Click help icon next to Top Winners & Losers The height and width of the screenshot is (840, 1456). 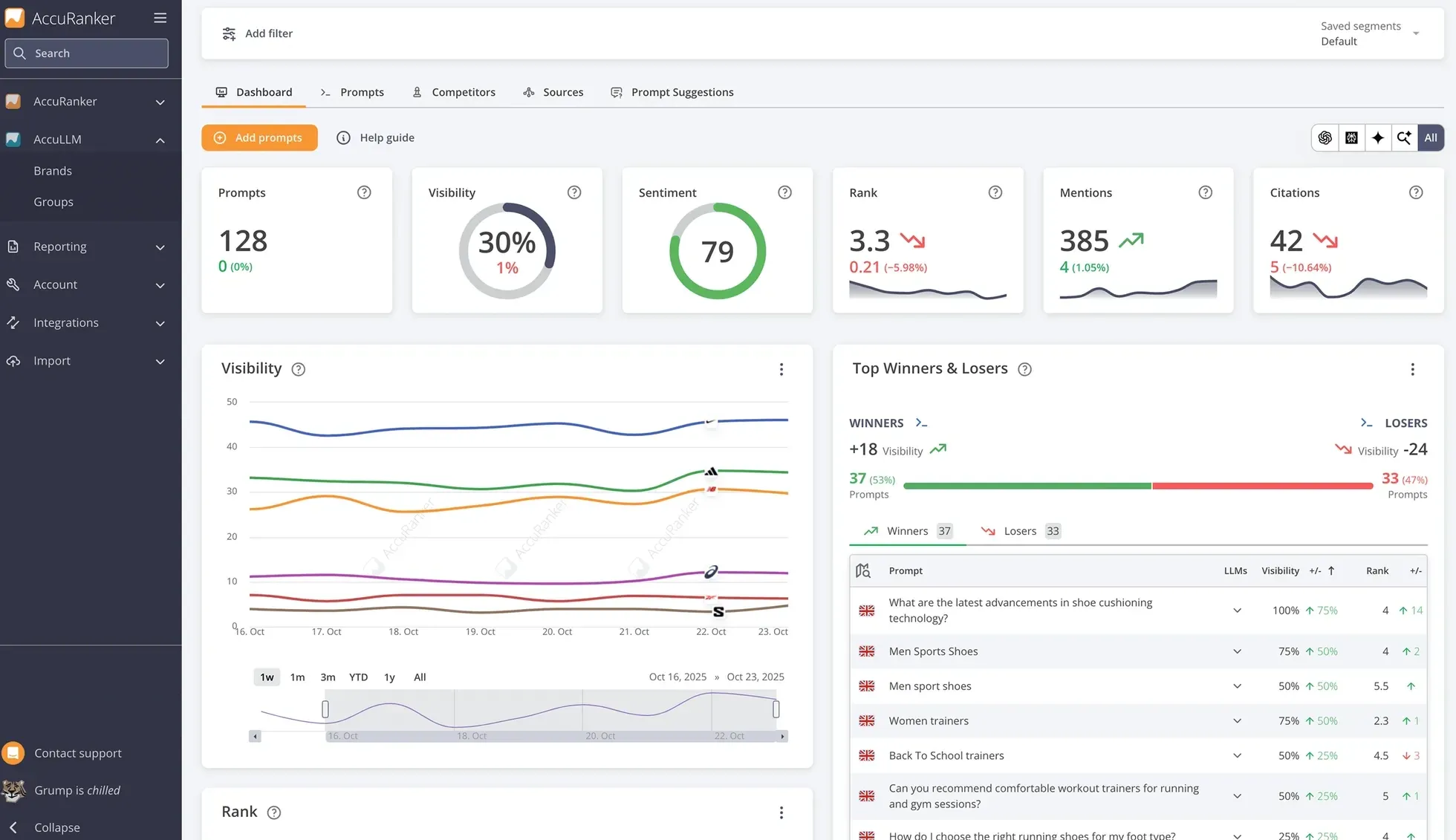point(1024,369)
